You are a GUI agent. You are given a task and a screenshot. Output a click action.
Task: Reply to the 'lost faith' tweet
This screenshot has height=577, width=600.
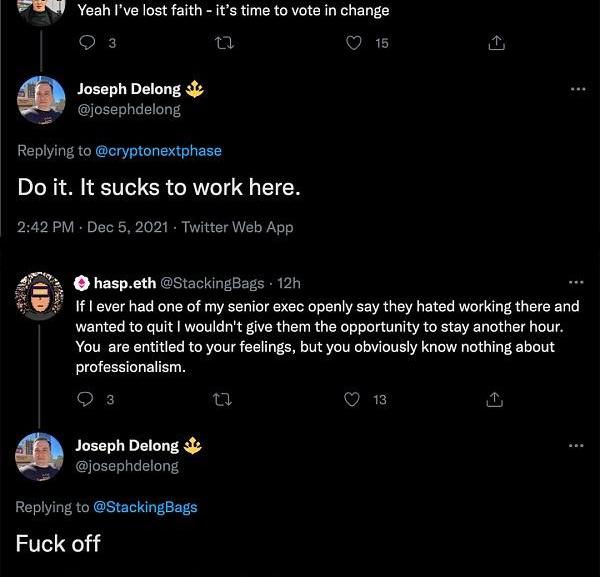(x=87, y=43)
